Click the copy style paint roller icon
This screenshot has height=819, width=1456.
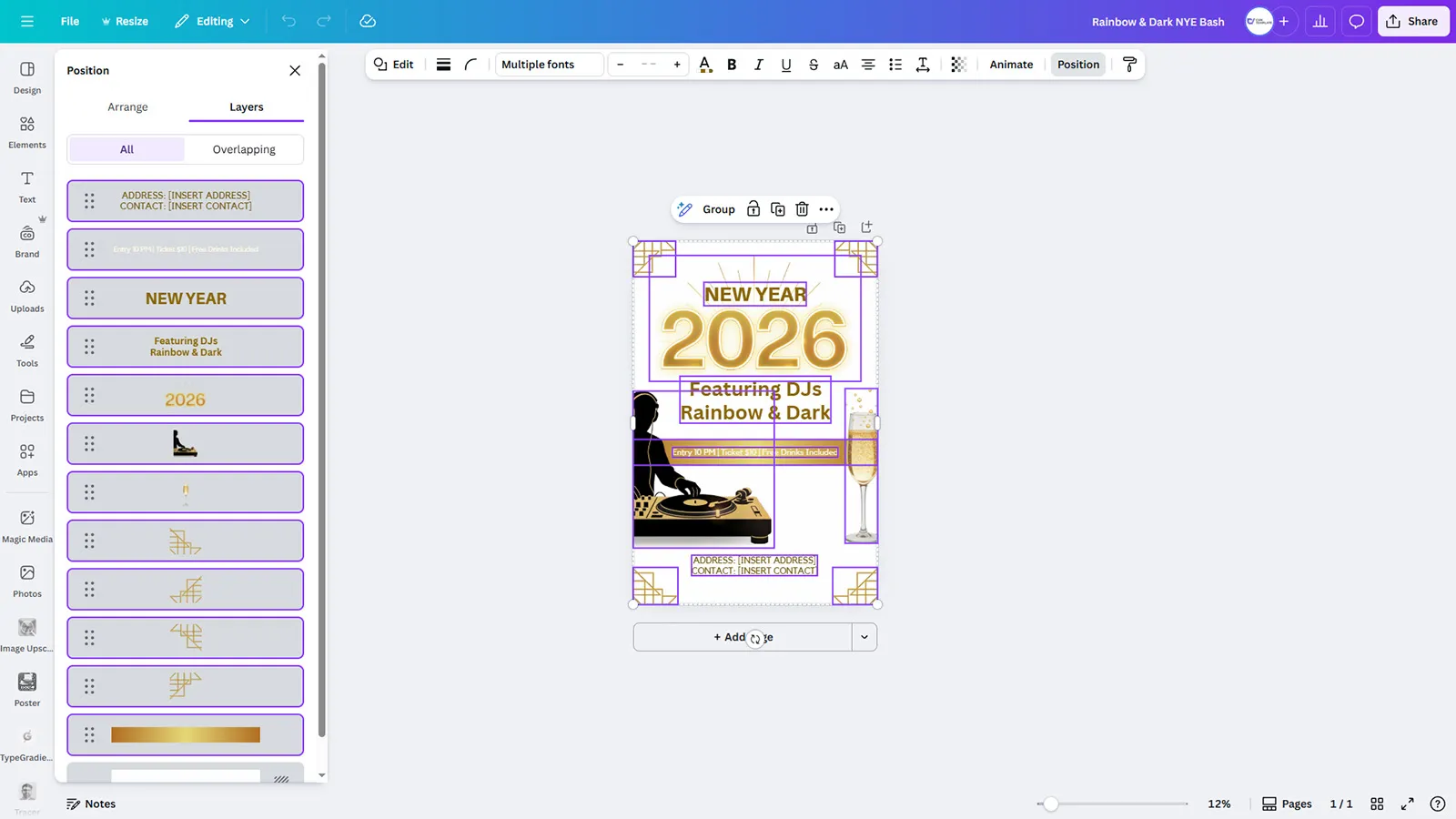(x=1129, y=65)
